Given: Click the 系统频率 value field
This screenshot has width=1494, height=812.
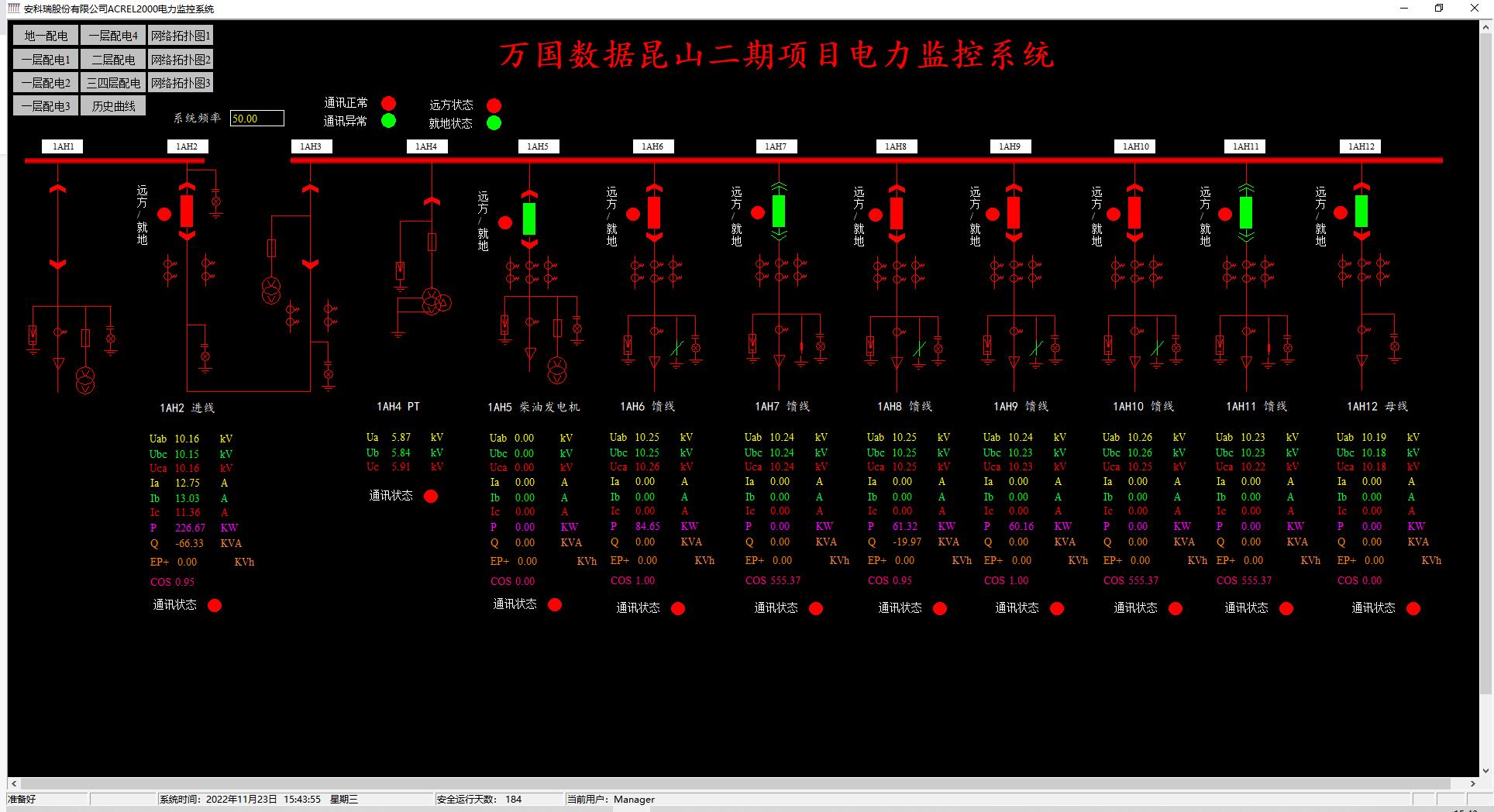Looking at the screenshot, I should [257, 119].
